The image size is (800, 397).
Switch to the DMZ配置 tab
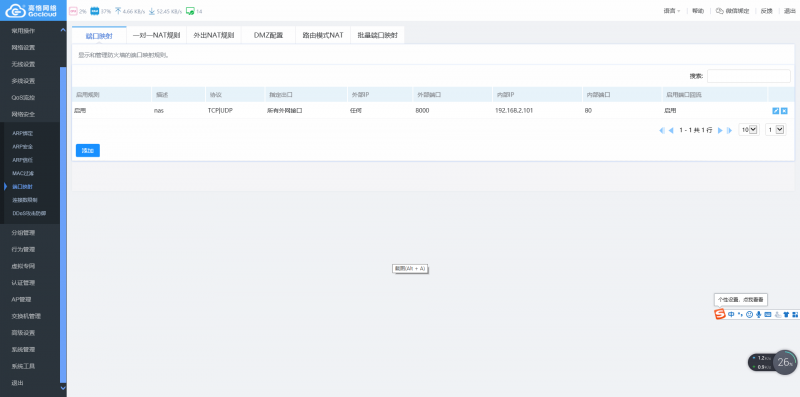coord(268,35)
